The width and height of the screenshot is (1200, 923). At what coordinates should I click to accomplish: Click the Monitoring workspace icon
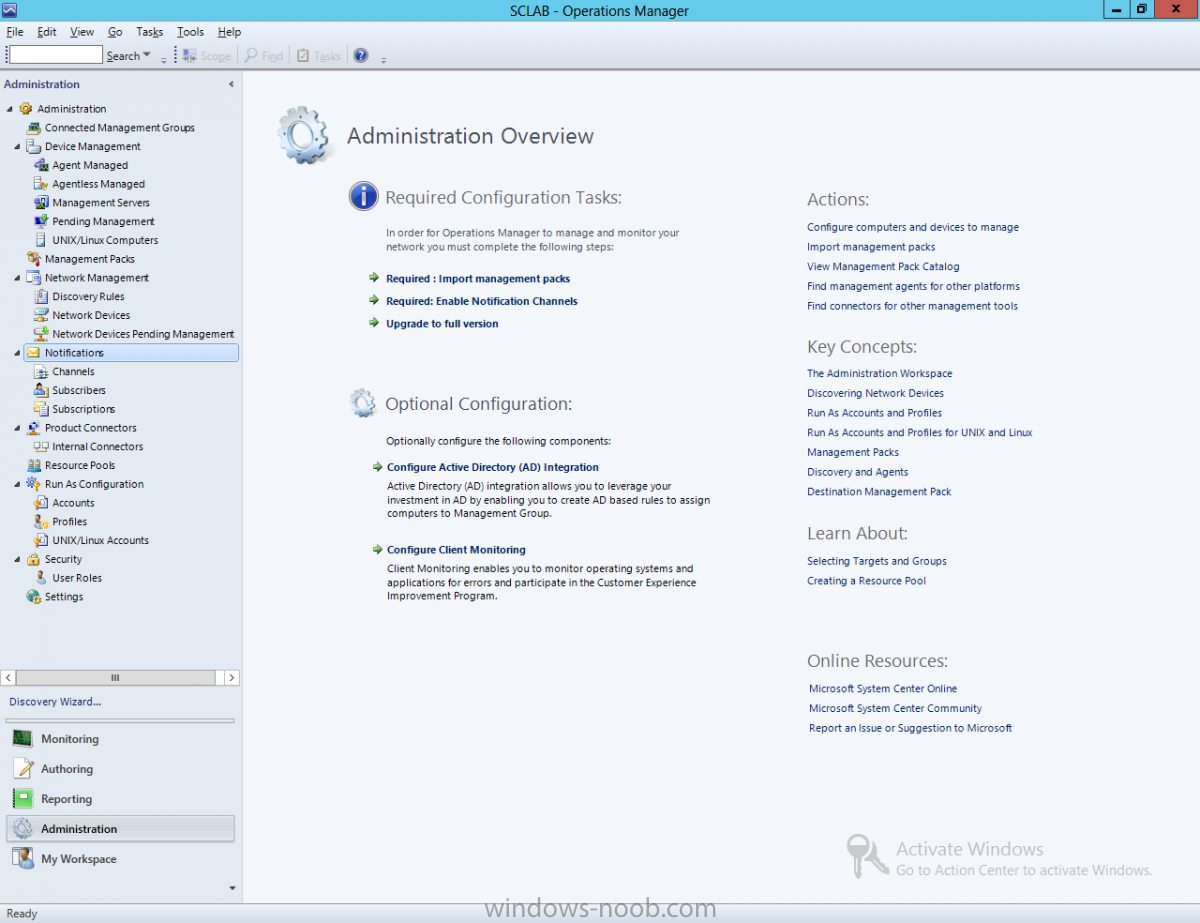(22, 739)
